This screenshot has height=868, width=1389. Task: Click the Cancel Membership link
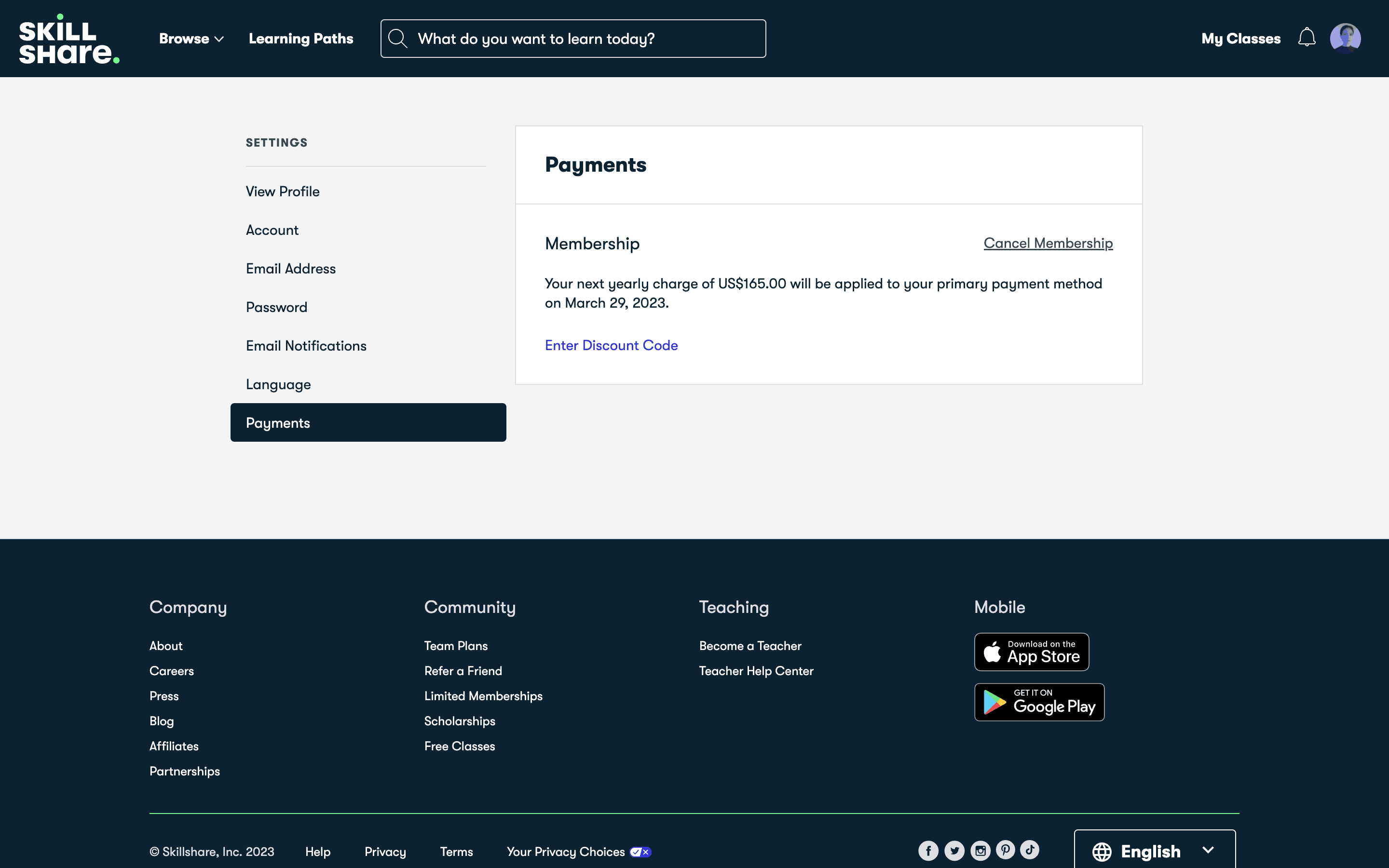[1048, 243]
